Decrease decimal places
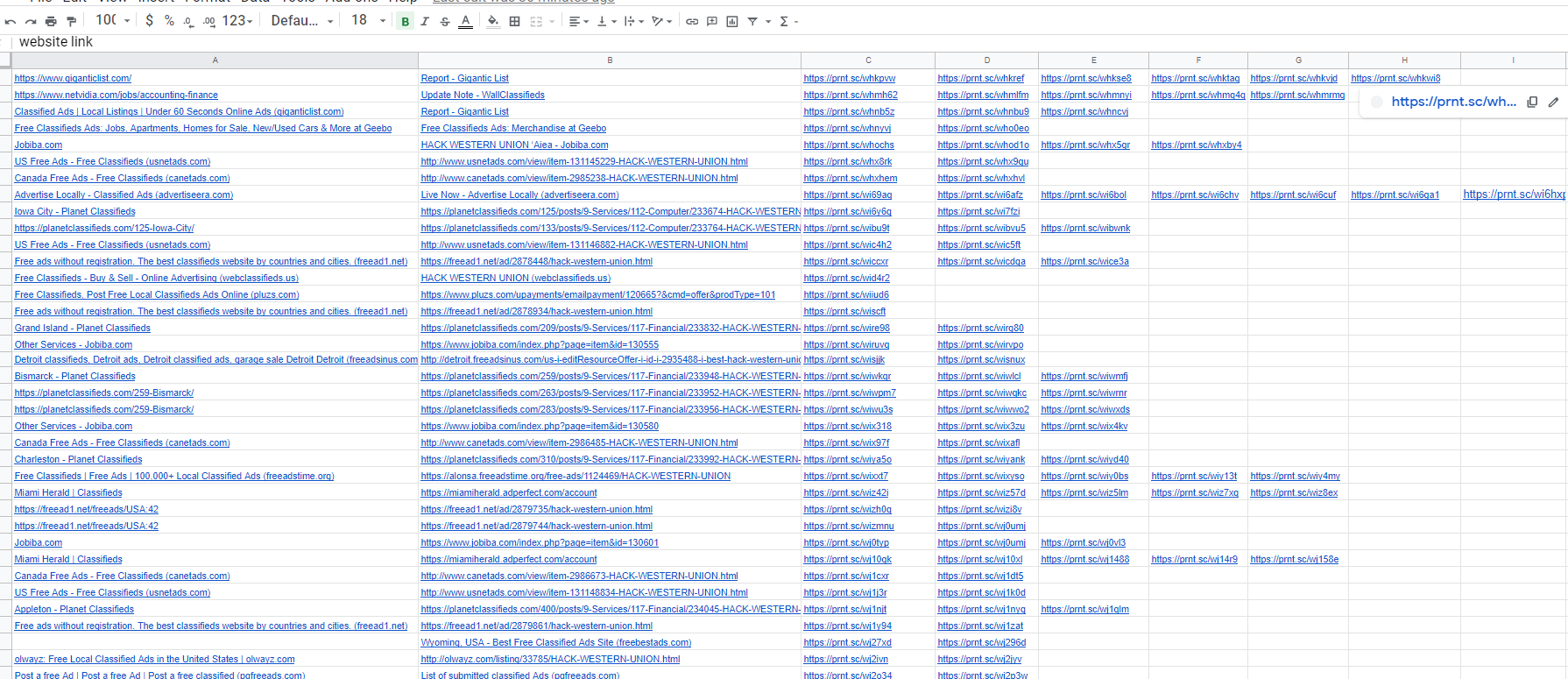Screen dimensions: 1568x679 [188, 21]
